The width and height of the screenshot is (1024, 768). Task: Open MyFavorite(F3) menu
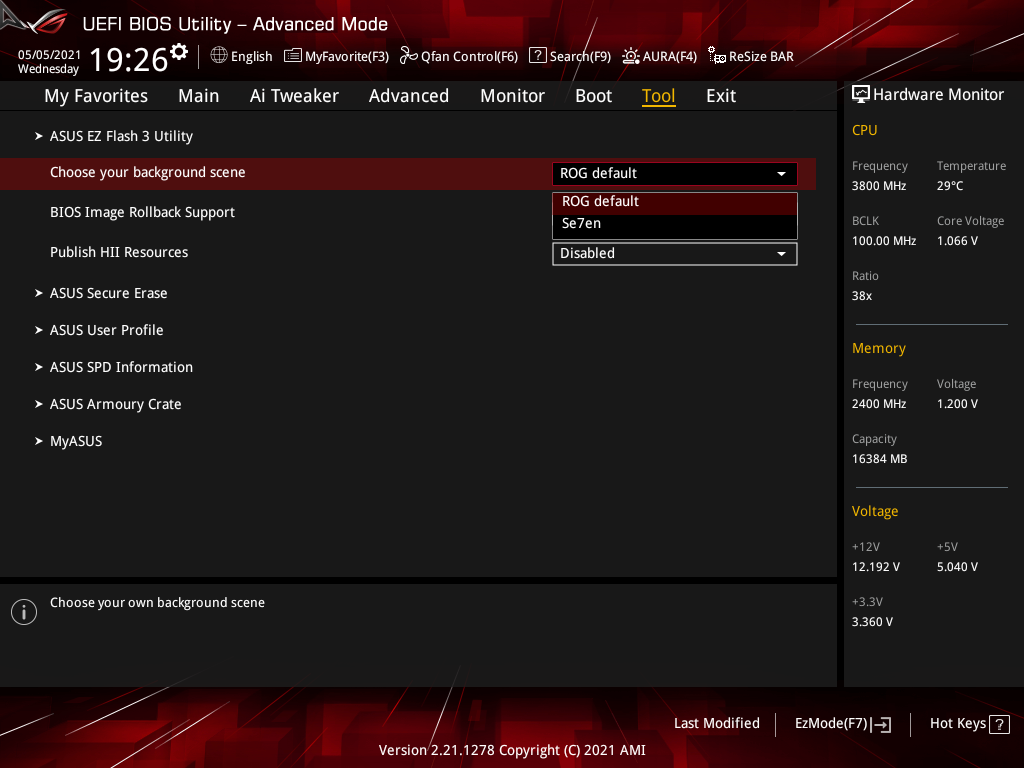point(336,56)
